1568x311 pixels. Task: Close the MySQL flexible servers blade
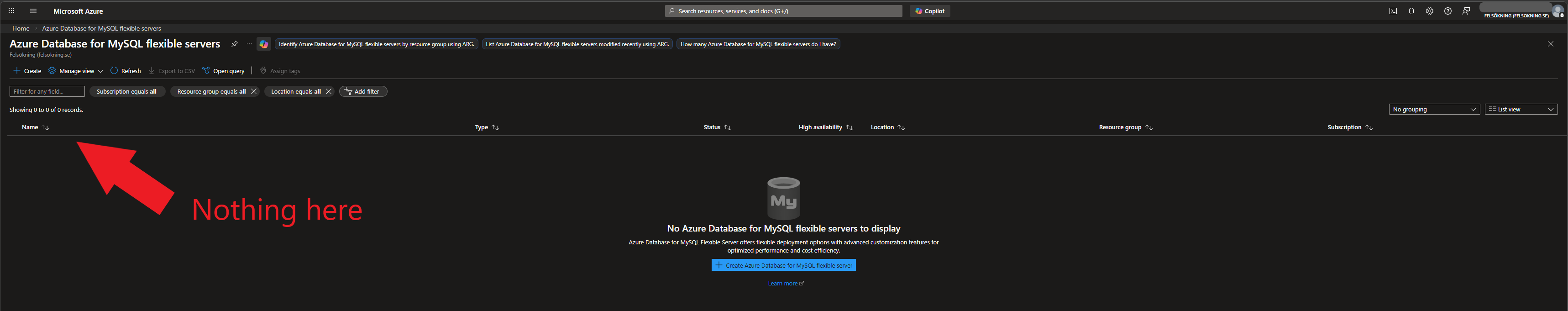1550,44
